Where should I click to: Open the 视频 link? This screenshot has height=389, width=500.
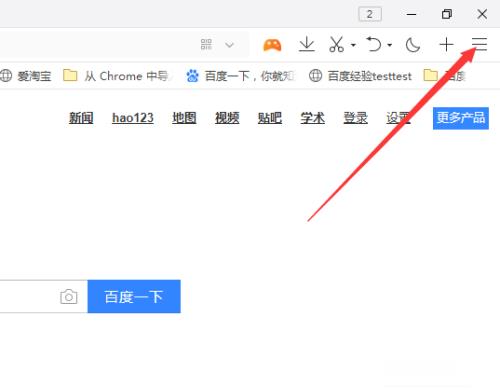(x=227, y=118)
